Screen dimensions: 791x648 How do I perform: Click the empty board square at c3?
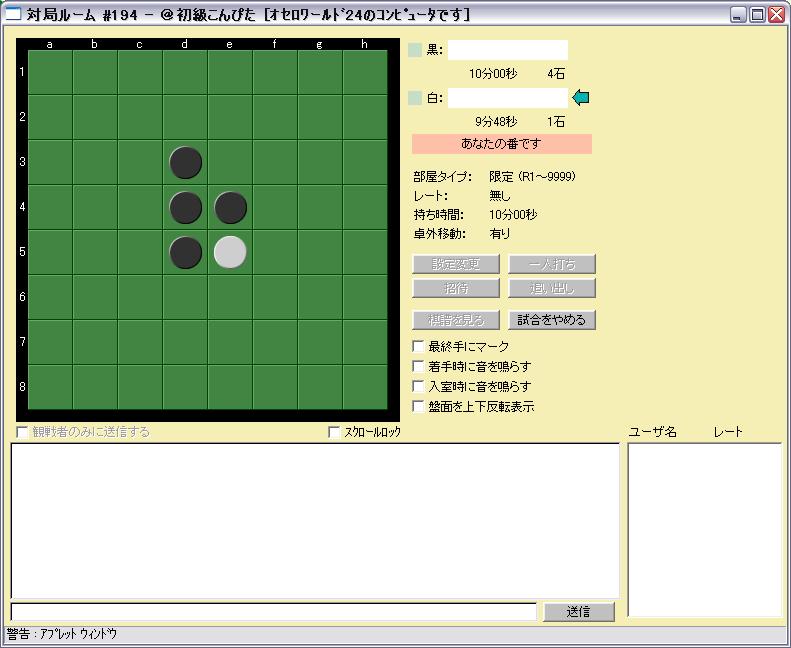[140, 162]
